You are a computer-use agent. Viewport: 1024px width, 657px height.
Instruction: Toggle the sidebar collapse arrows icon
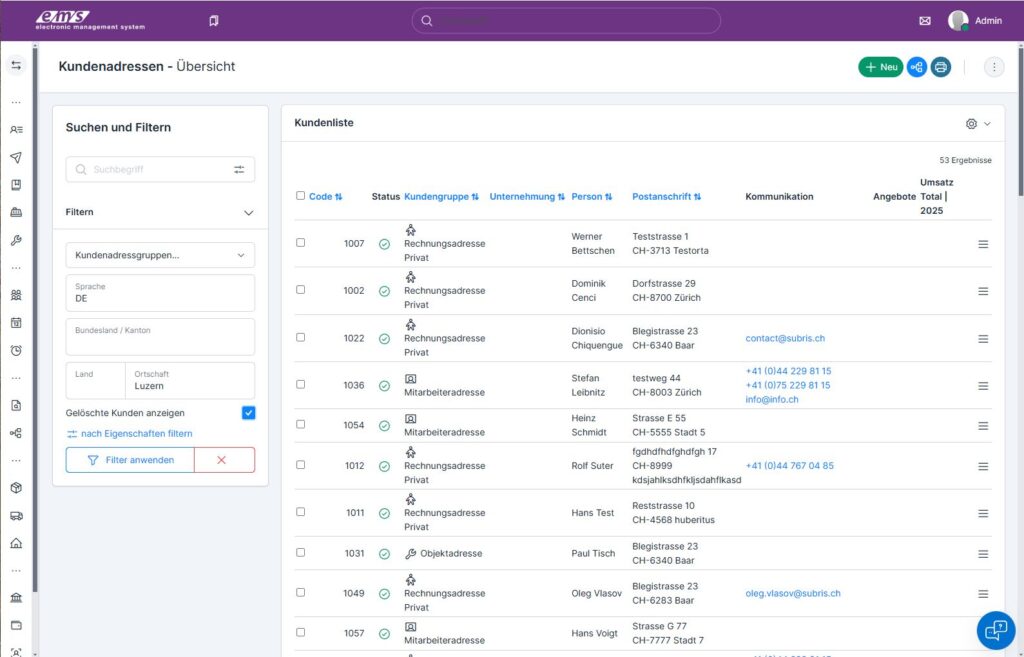(16, 65)
